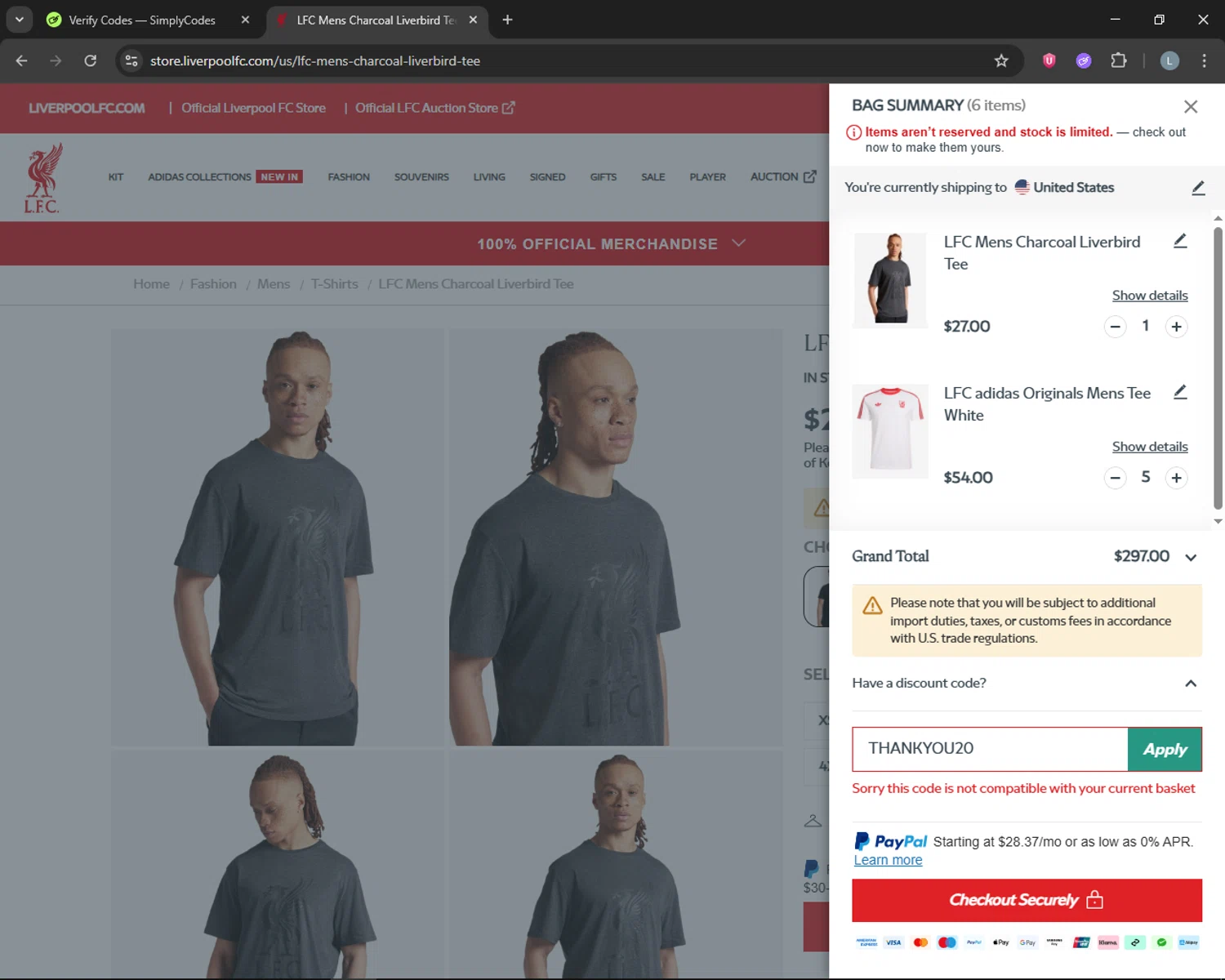The image size is (1225, 980).
Task: Click the stock warning info icon
Action: point(853,132)
